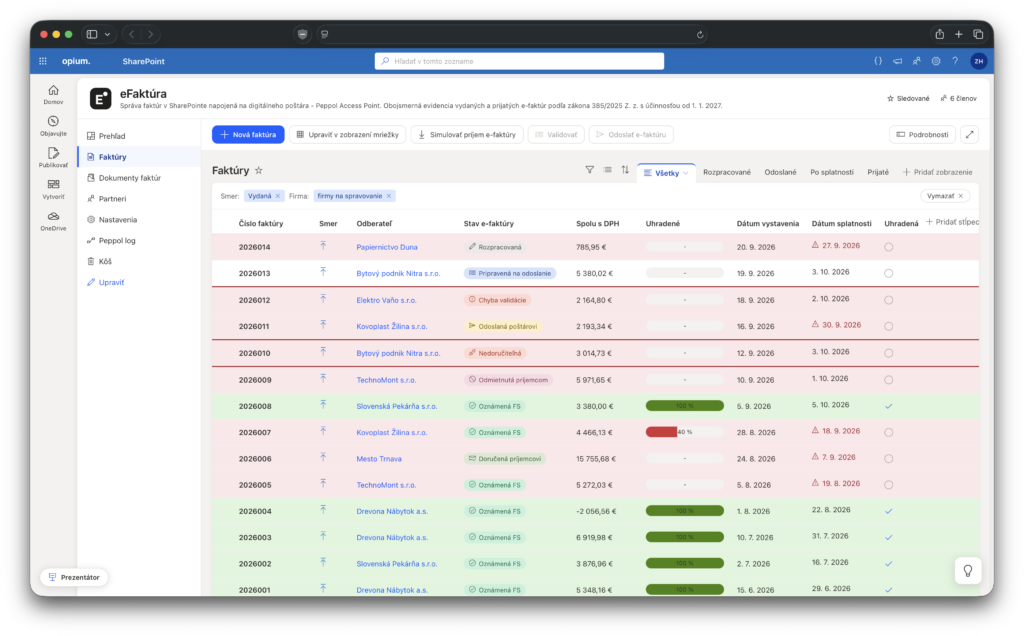The height and width of the screenshot is (636, 1024).
Task: Switch to Prijaté view tab
Action: (878, 172)
